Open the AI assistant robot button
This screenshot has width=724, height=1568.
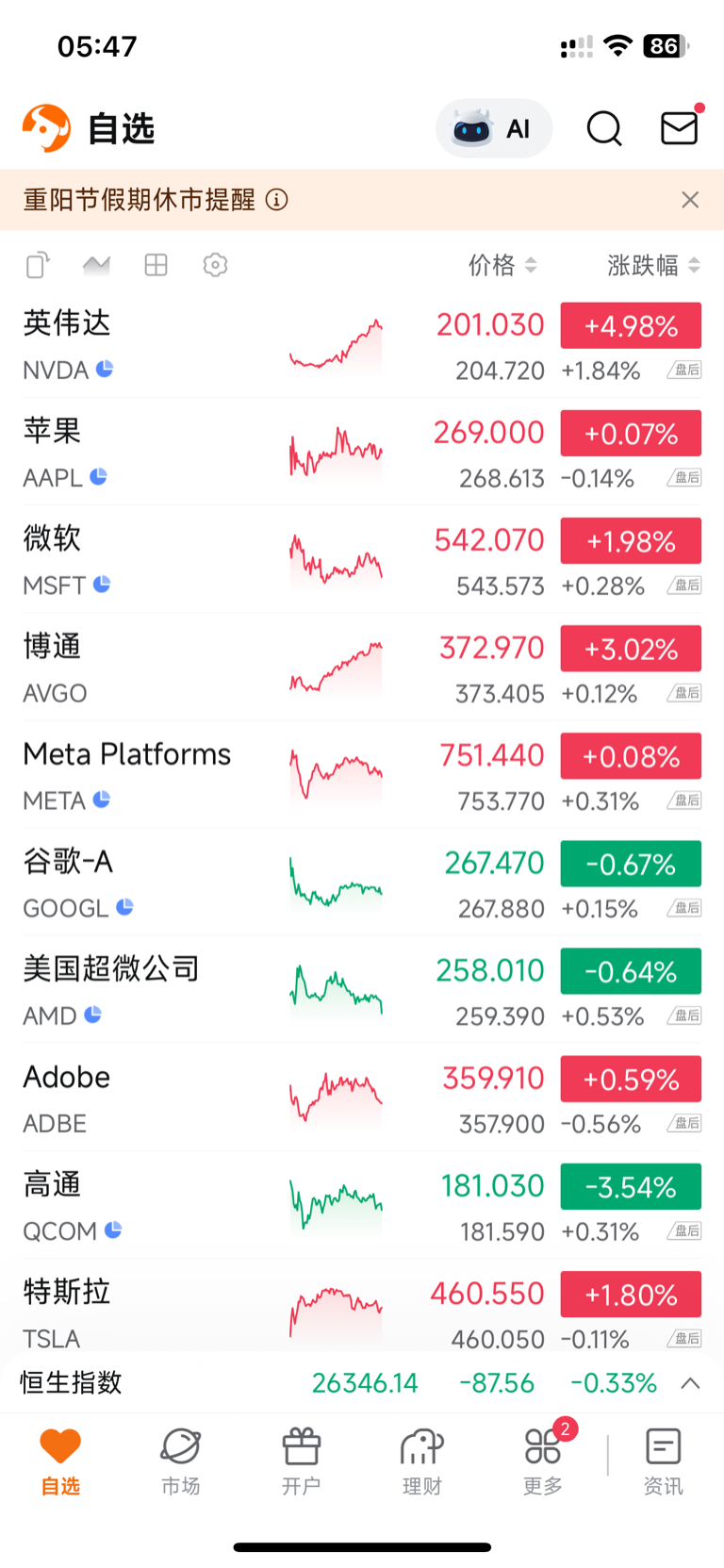tap(493, 128)
